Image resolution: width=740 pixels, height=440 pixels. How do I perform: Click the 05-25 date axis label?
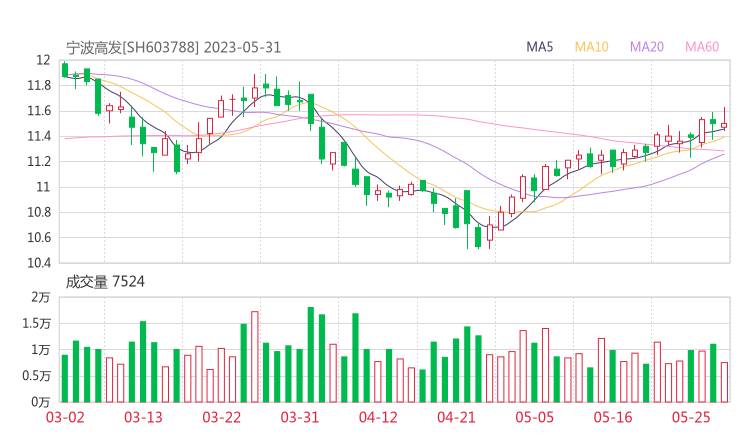pos(691,417)
